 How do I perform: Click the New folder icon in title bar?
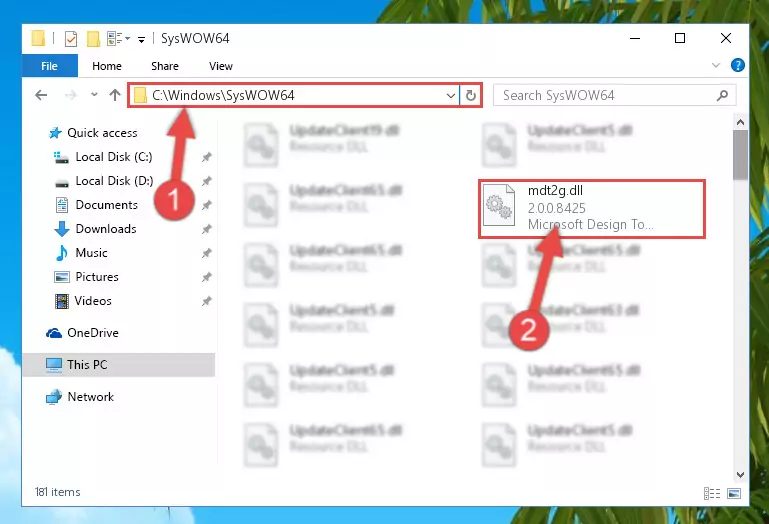click(x=93, y=38)
